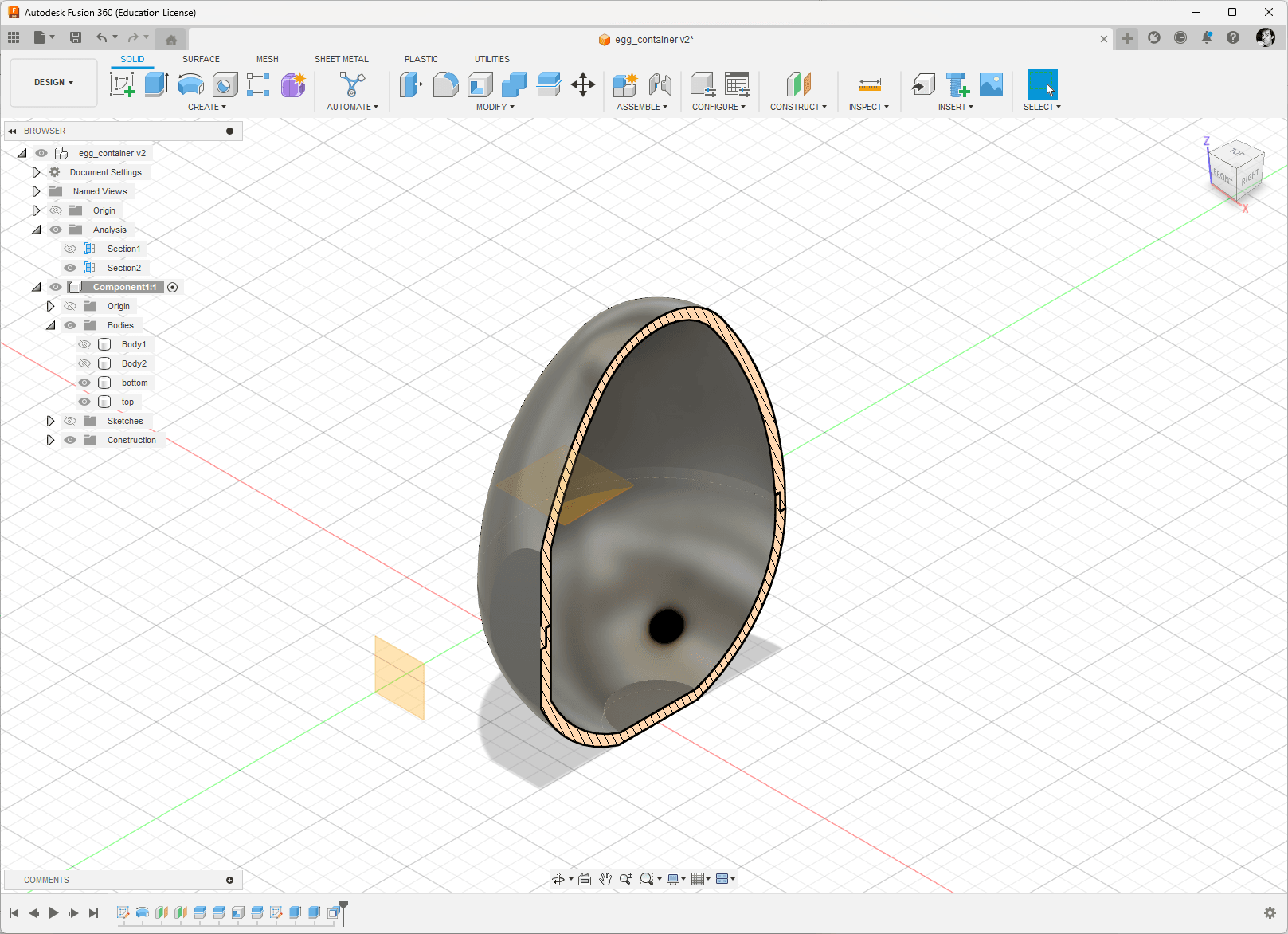
Task: Show Body2 with its eye icon
Action: pos(84,363)
